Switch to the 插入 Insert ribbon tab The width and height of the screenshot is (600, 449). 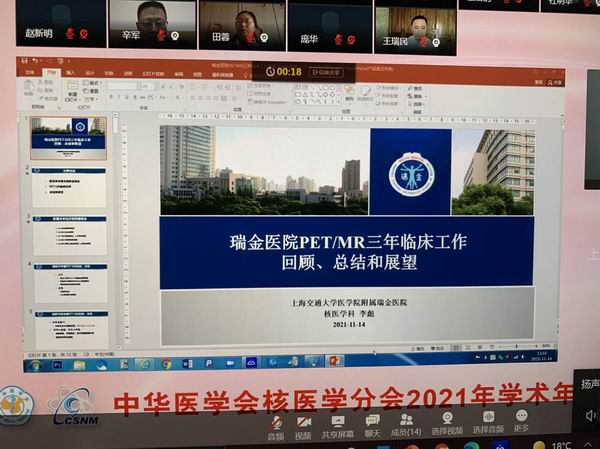pyautogui.click(x=70, y=73)
